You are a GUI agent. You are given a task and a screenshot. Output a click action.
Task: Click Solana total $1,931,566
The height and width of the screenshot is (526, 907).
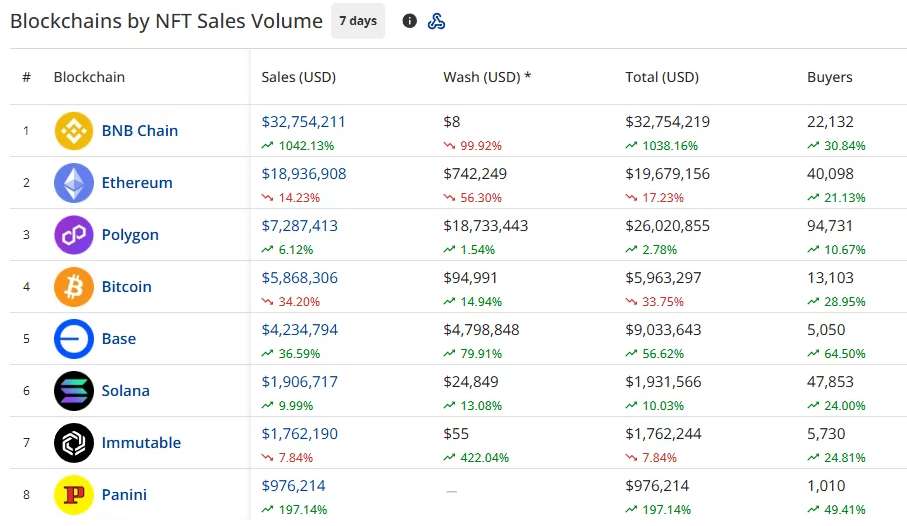(x=663, y=382)
